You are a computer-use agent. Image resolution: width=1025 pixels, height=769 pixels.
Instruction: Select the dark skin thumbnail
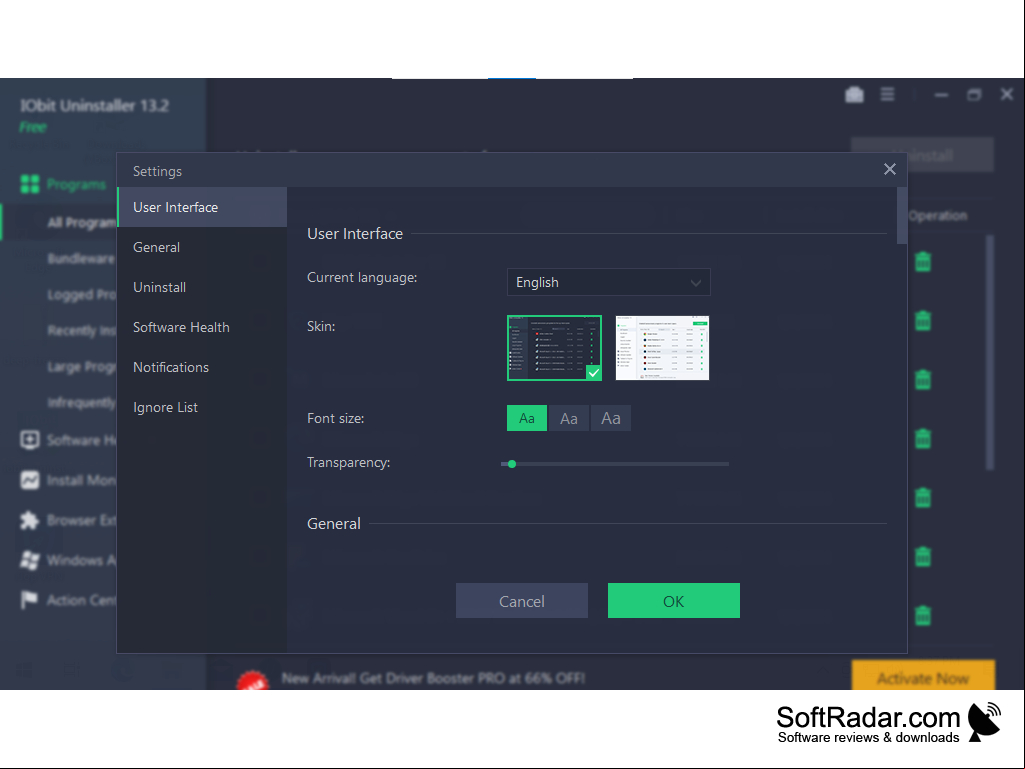coord(554,348)
